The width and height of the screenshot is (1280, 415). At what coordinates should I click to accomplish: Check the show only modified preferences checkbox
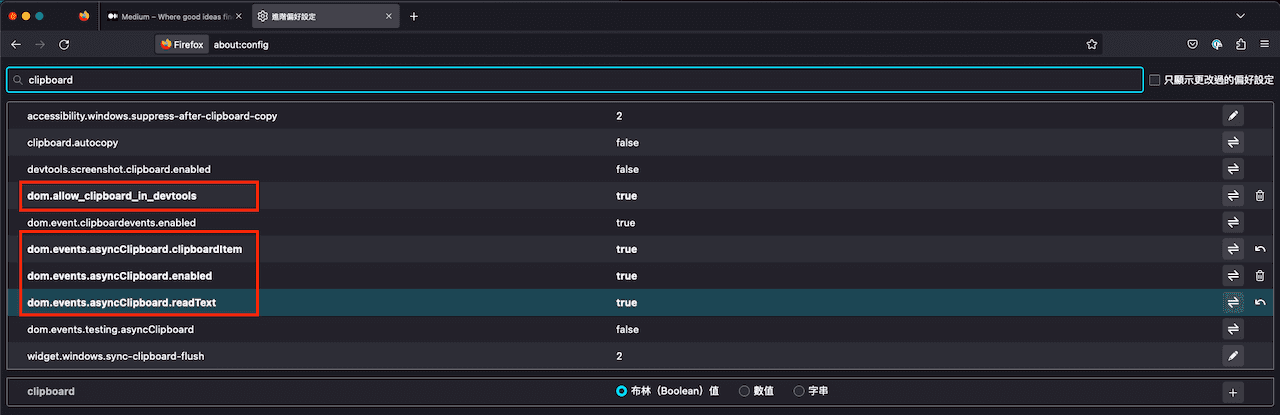(x=1155, y=80)
